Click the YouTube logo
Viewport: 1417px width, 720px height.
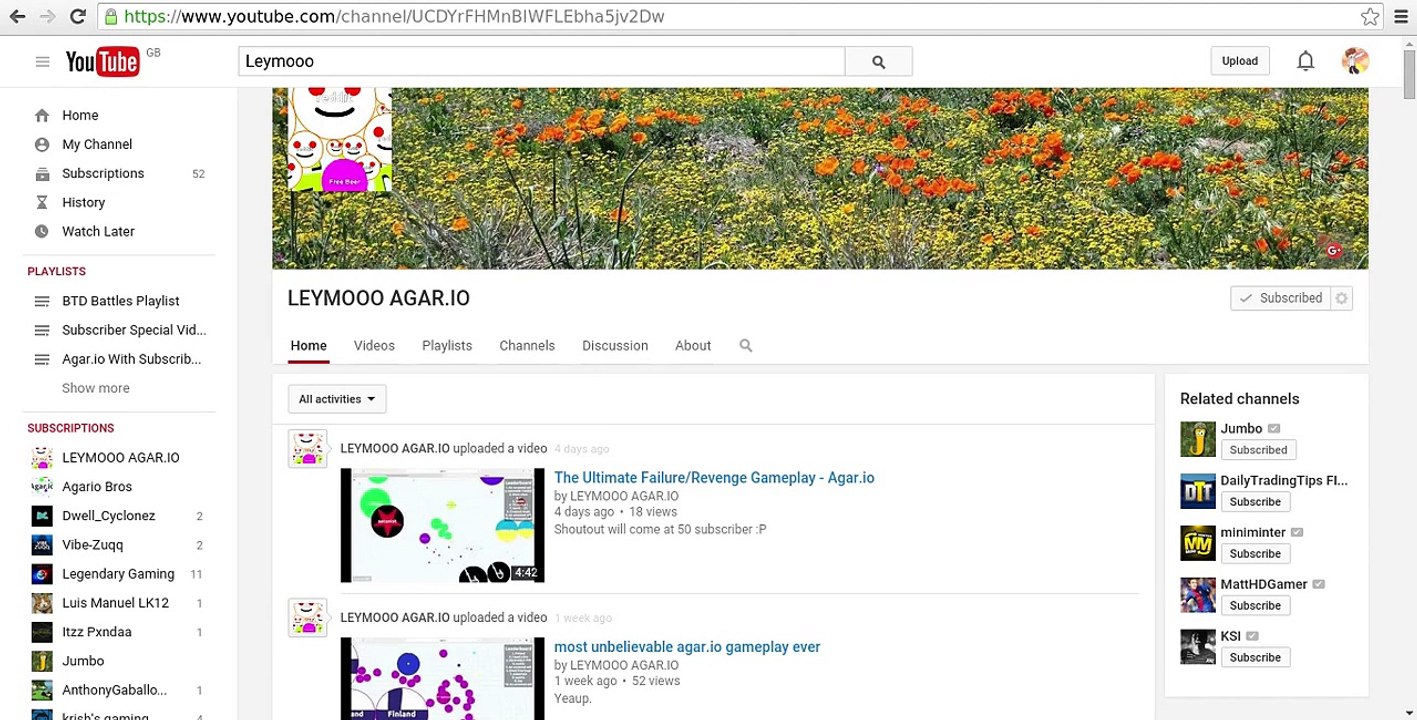102,62
